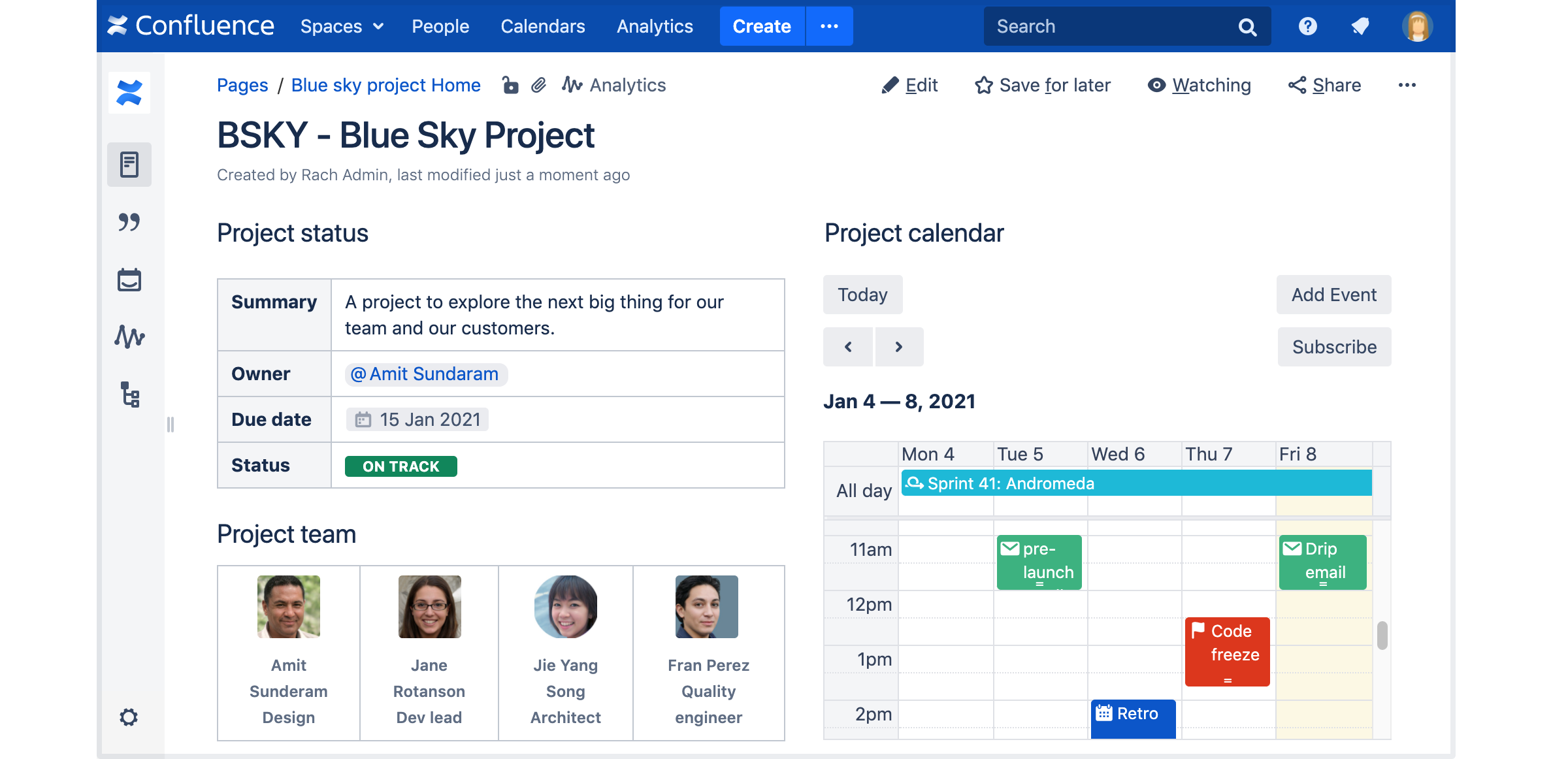Click the 15 Jan 2021 due date
Screen dimensions: 1568x759
(417, 419)
